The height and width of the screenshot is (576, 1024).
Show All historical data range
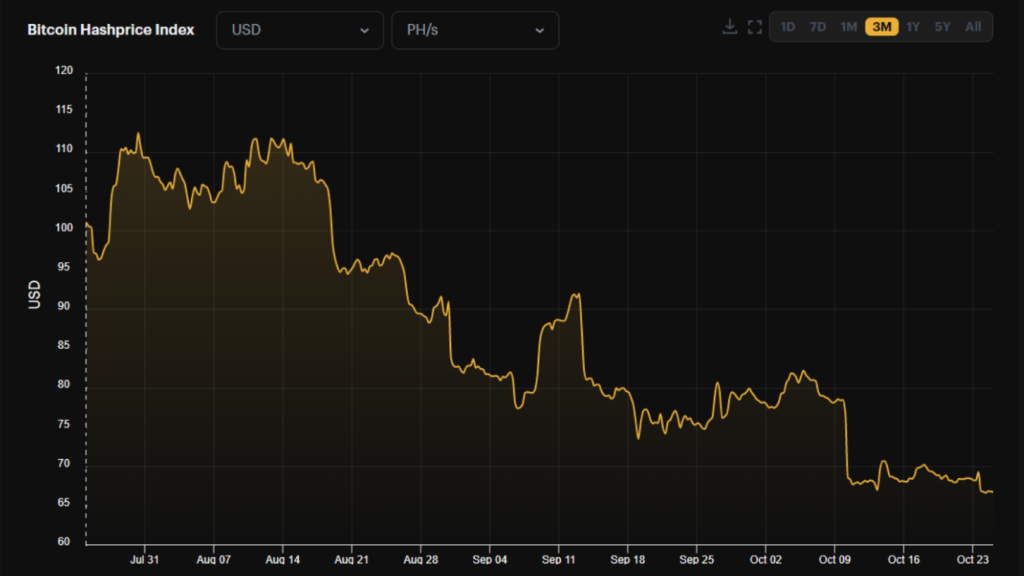point(973,27)
